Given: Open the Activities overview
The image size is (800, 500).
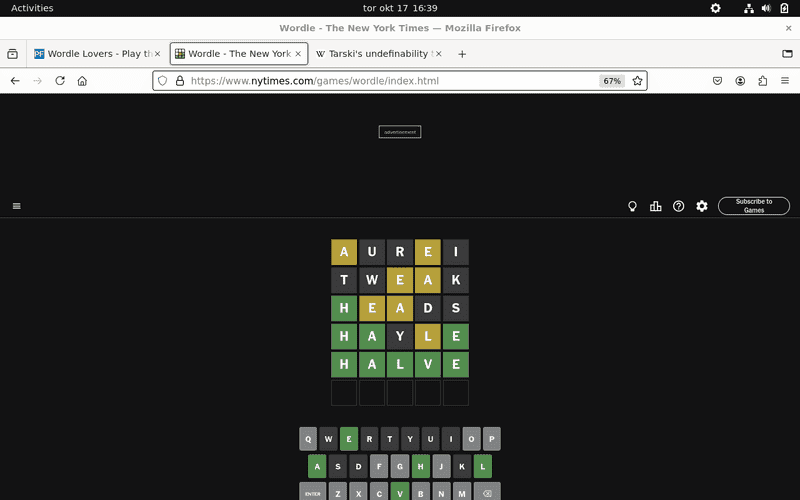Looking at the screenshot, I should pos(32,8).
